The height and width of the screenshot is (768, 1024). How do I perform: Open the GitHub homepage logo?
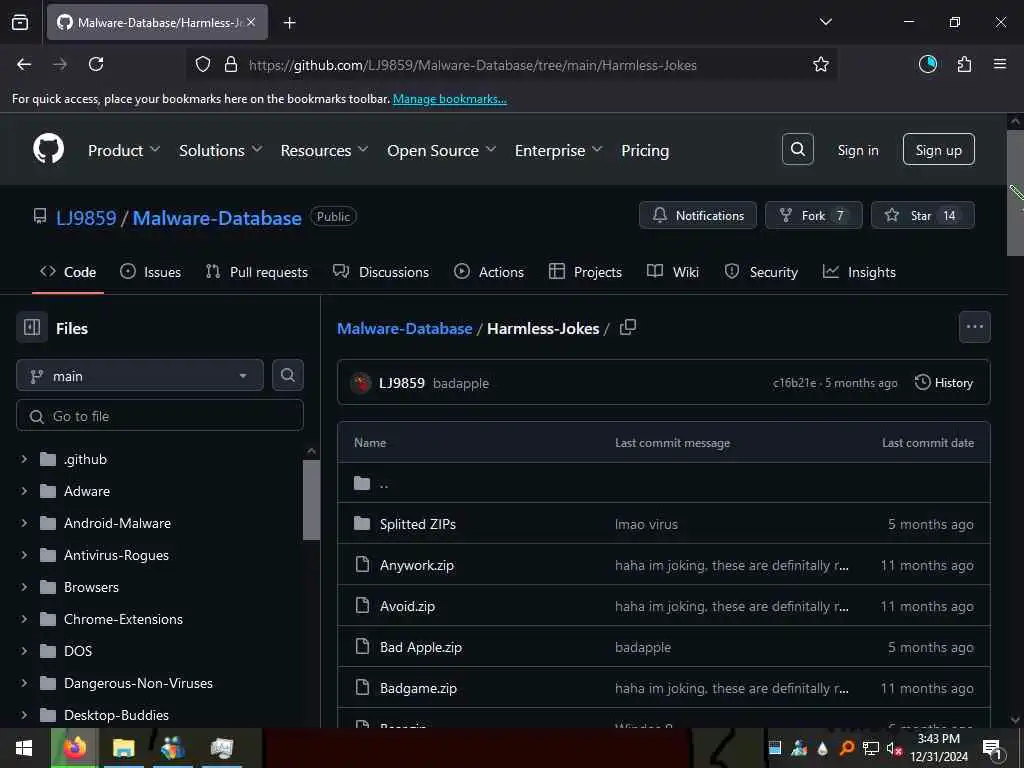tap(48, 150)
